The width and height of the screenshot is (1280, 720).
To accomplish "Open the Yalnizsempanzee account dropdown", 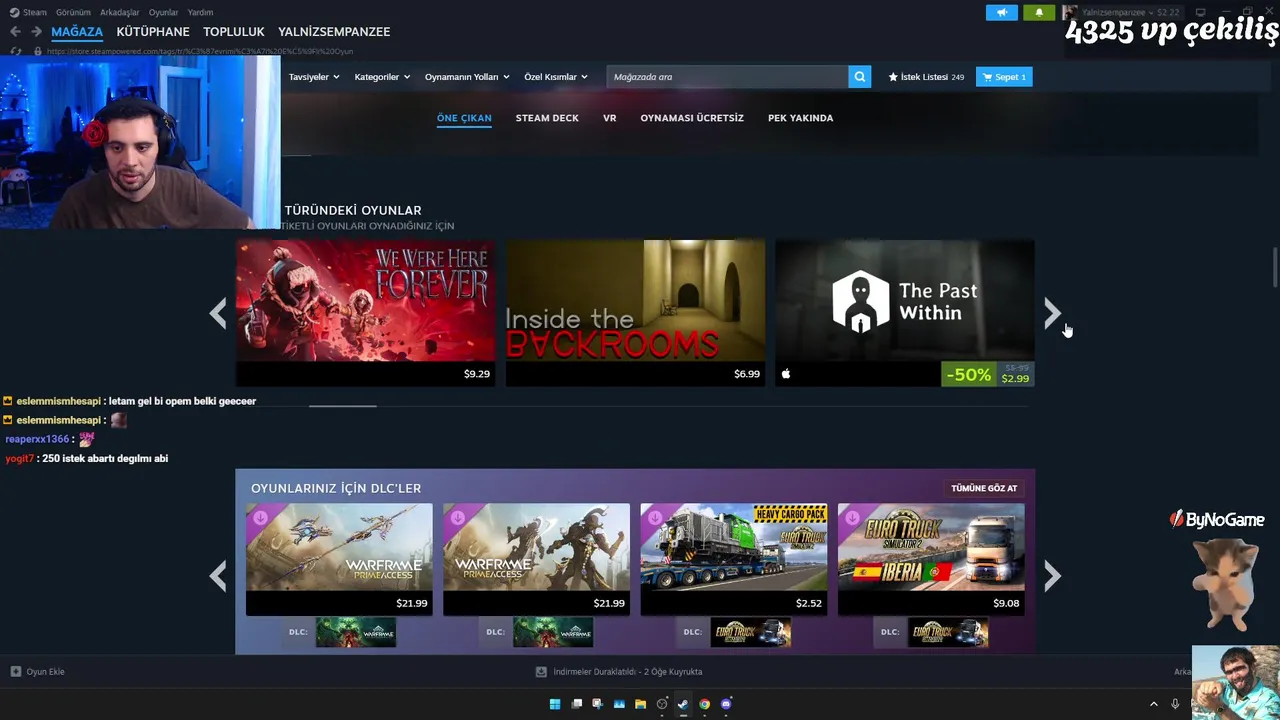I will (1120, 12).
